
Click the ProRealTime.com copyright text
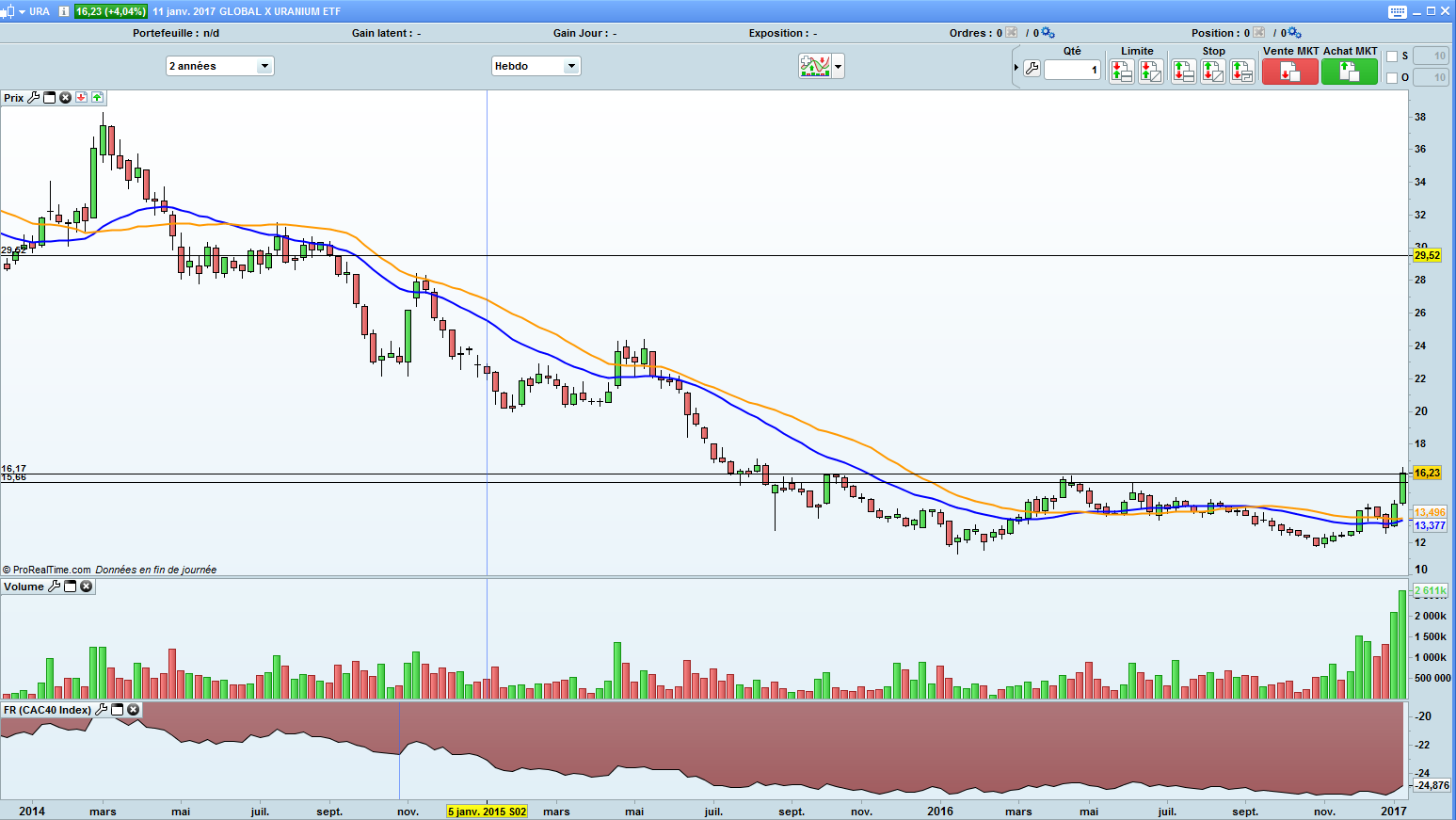[x=47, y=570]
